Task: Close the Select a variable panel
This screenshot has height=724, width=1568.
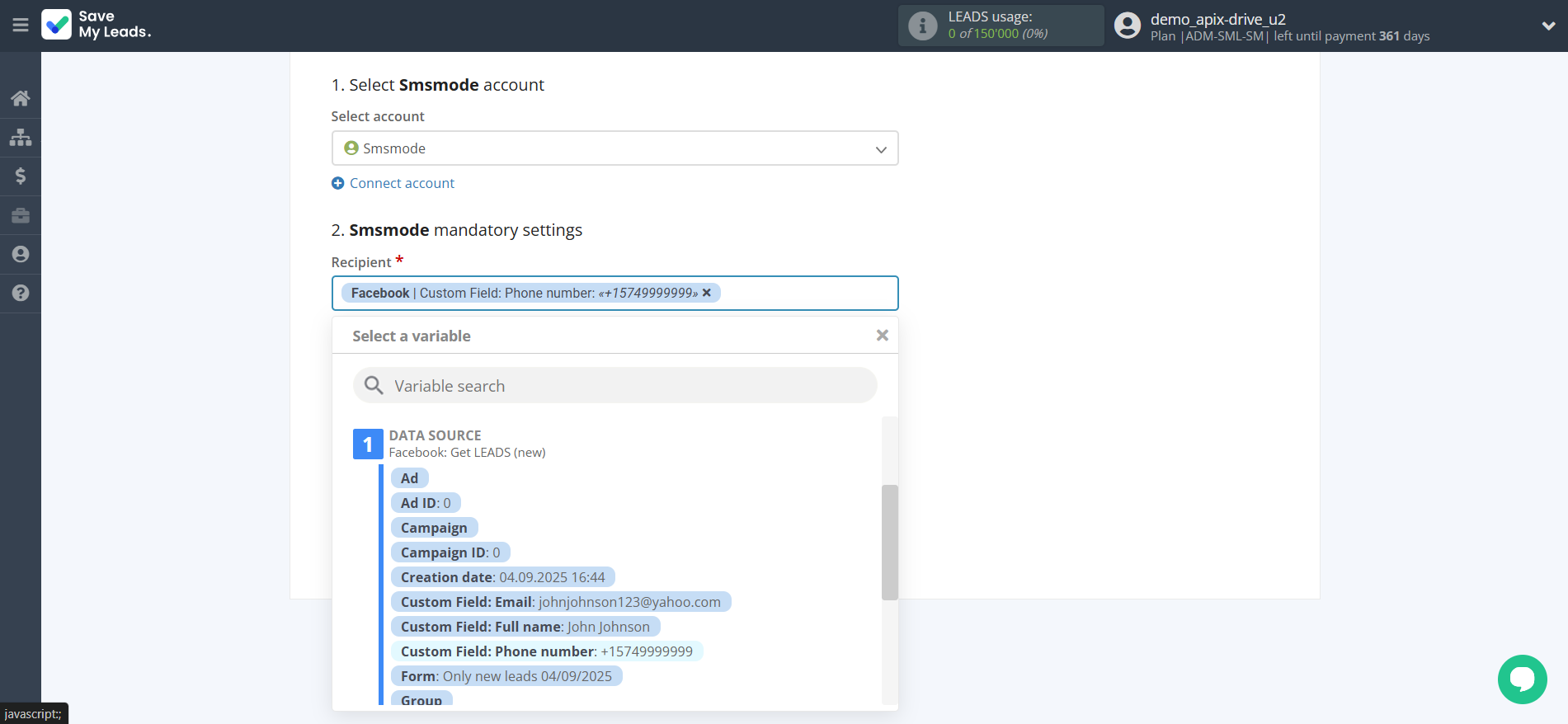Action: pyautogui.click(x=882, y=336)
